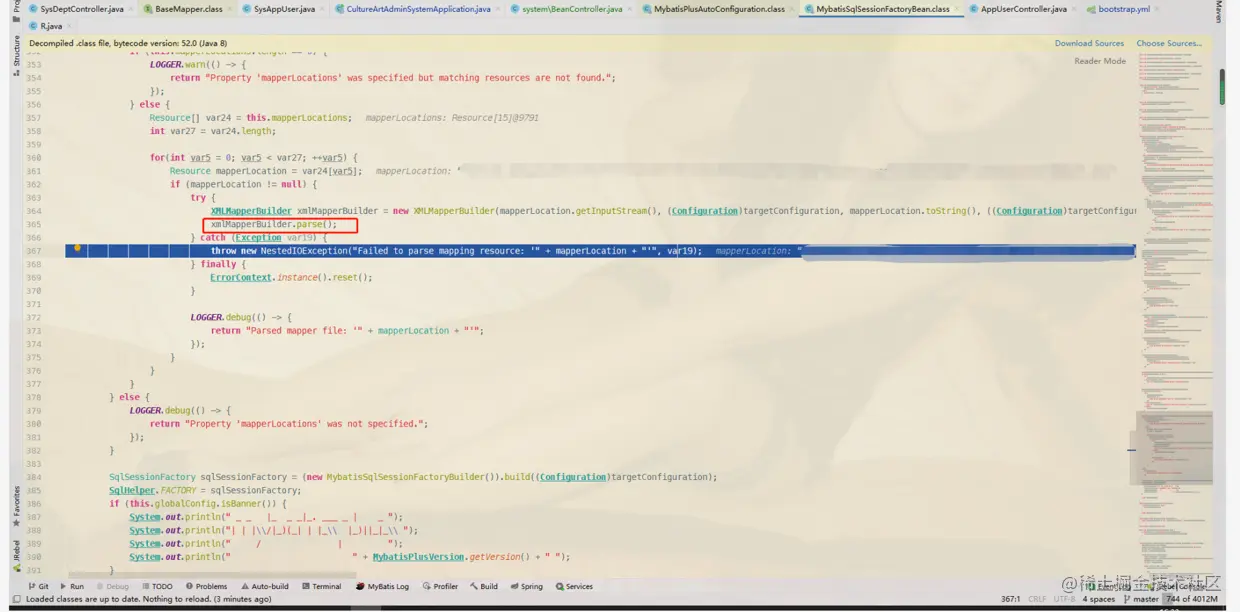Click the Choose Sources... link
Screen dimensions: 1240x612
[1168, 43]
